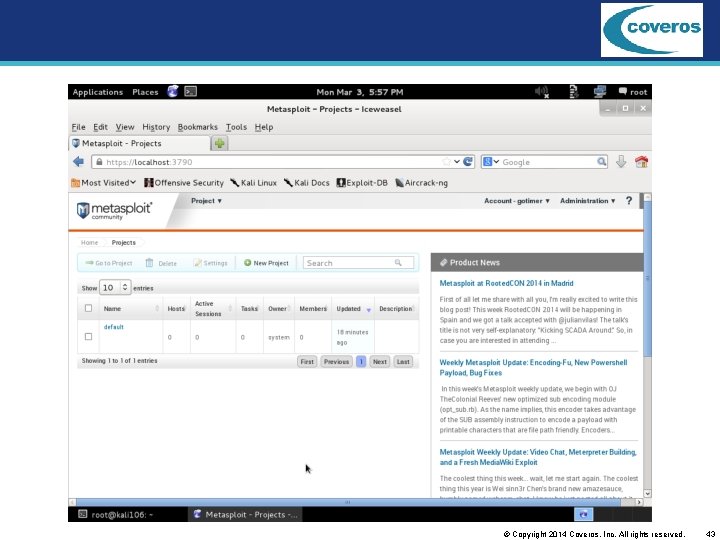Open the History menu
The height and width of the screenshot is (540, 720).
coord(156,127)
